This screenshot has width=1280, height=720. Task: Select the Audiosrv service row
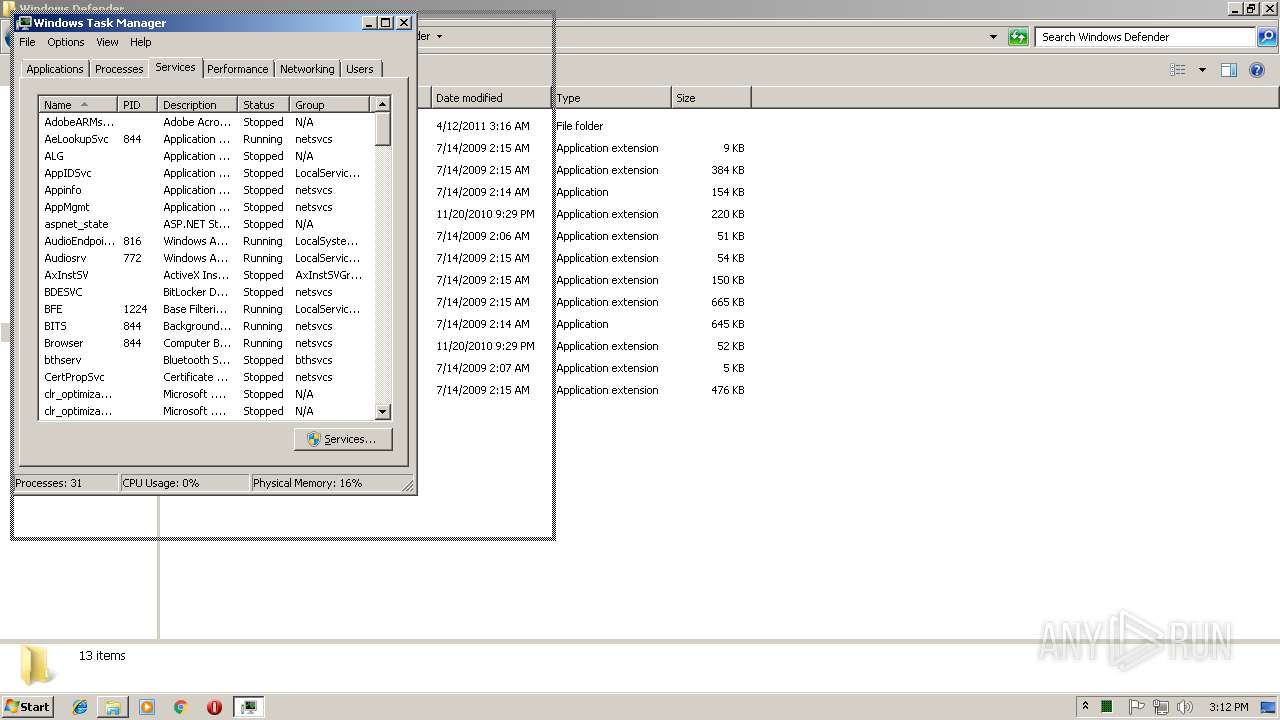coord(206,258)
